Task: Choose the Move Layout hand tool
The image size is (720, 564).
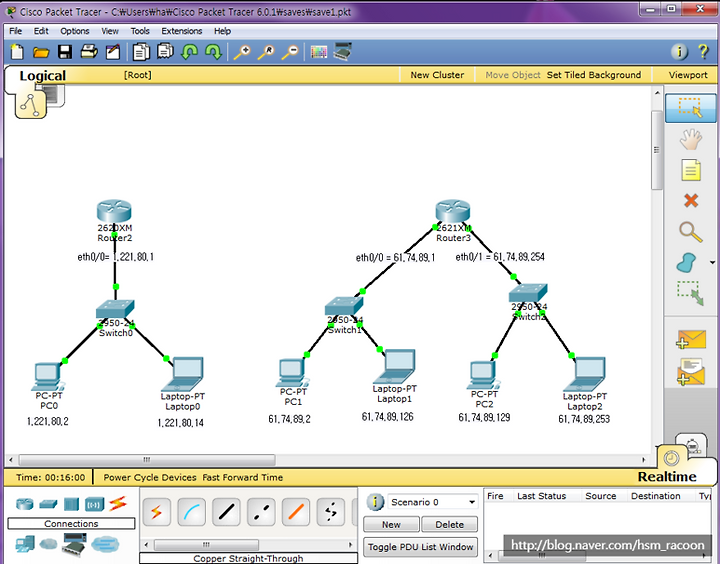Action: pos(690,139)
